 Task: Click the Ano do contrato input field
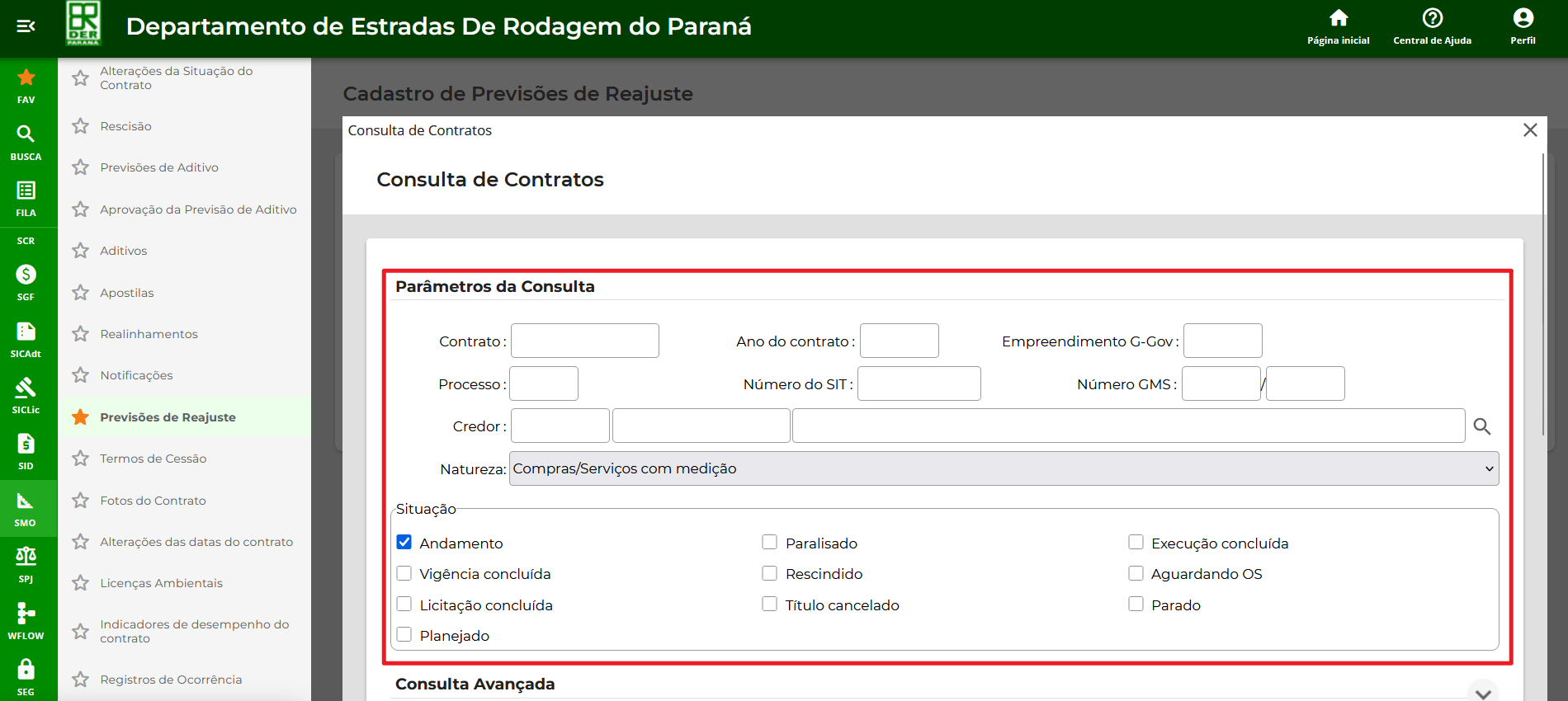coord(899,341)
